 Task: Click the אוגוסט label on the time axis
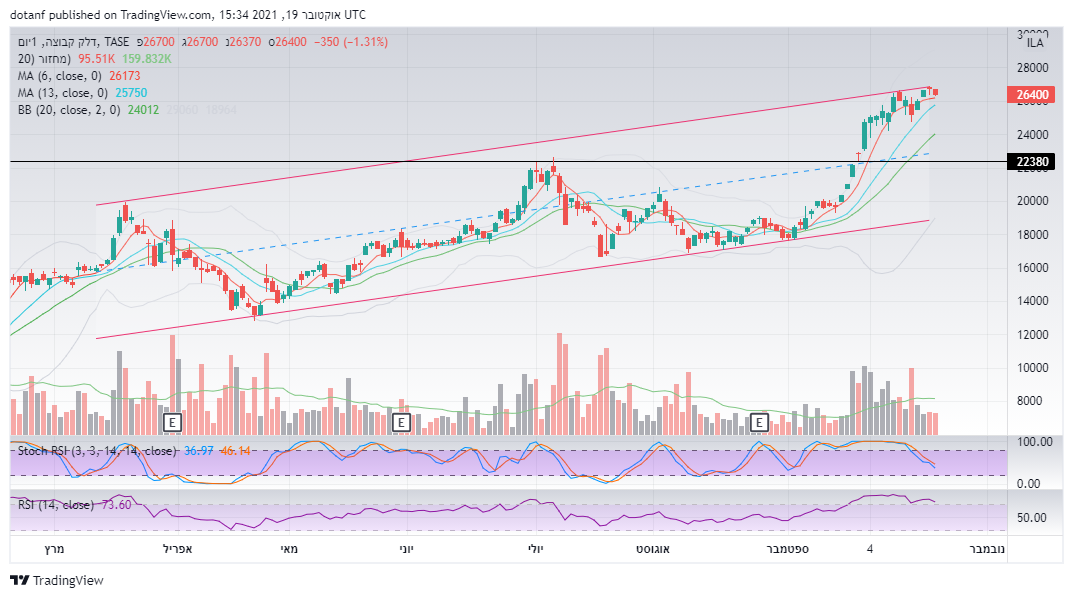click(653, 549)
